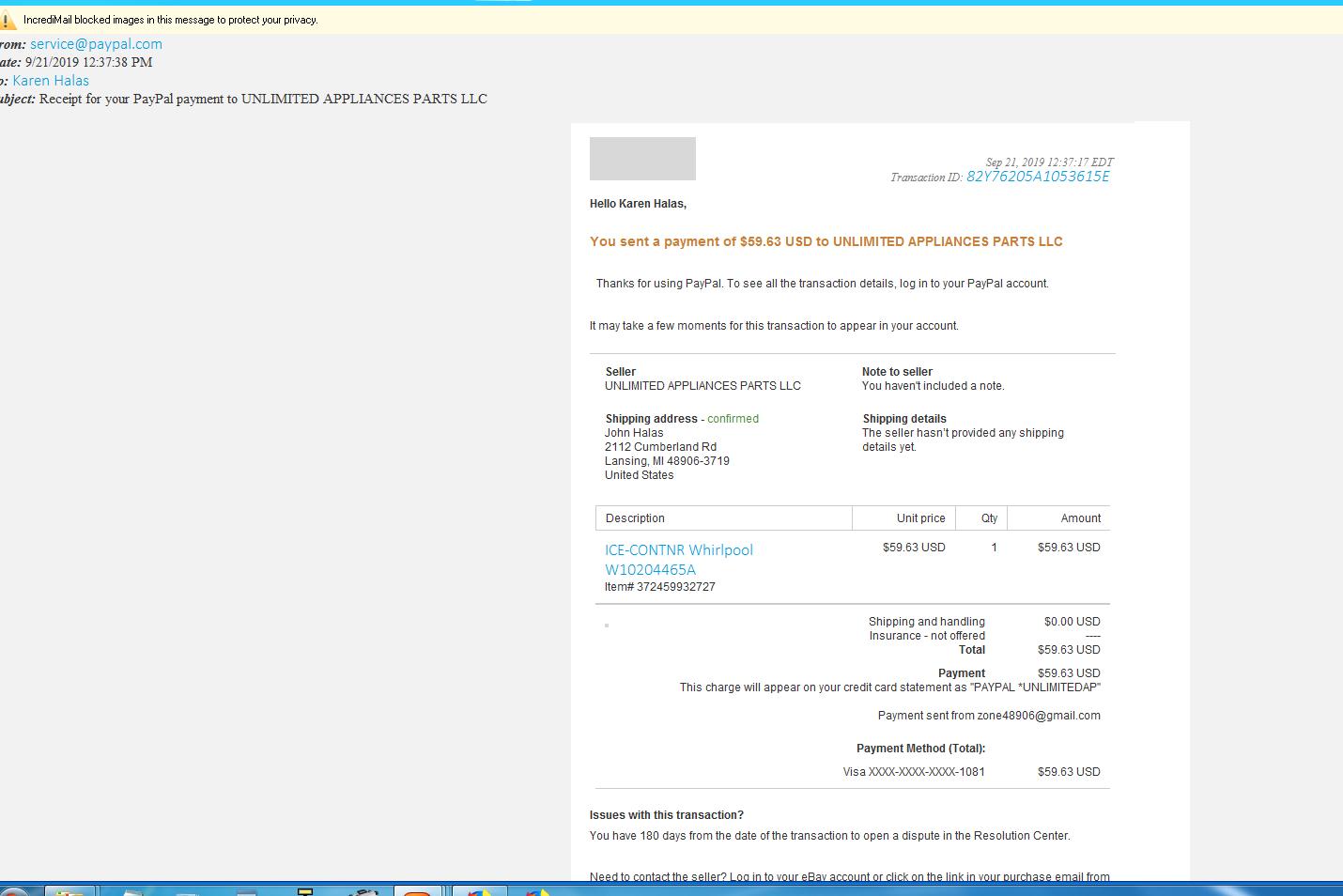Click the gray blocked PayPal logo placeholder
The image size is (1343, 896).
pyautogui.click(x=642, y=158)
